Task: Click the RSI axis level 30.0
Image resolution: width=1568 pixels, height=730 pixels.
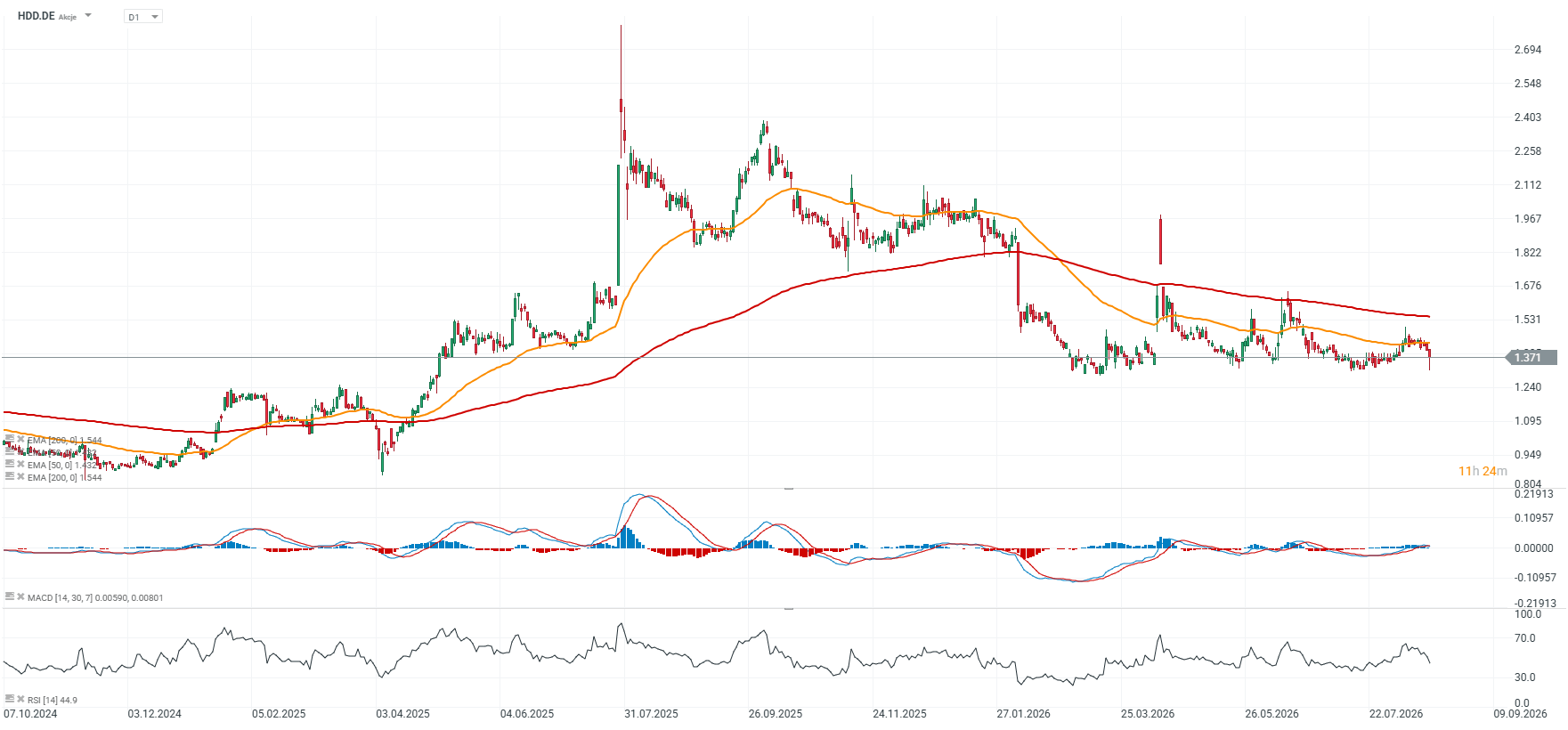Action: (x=1525, y=677)
